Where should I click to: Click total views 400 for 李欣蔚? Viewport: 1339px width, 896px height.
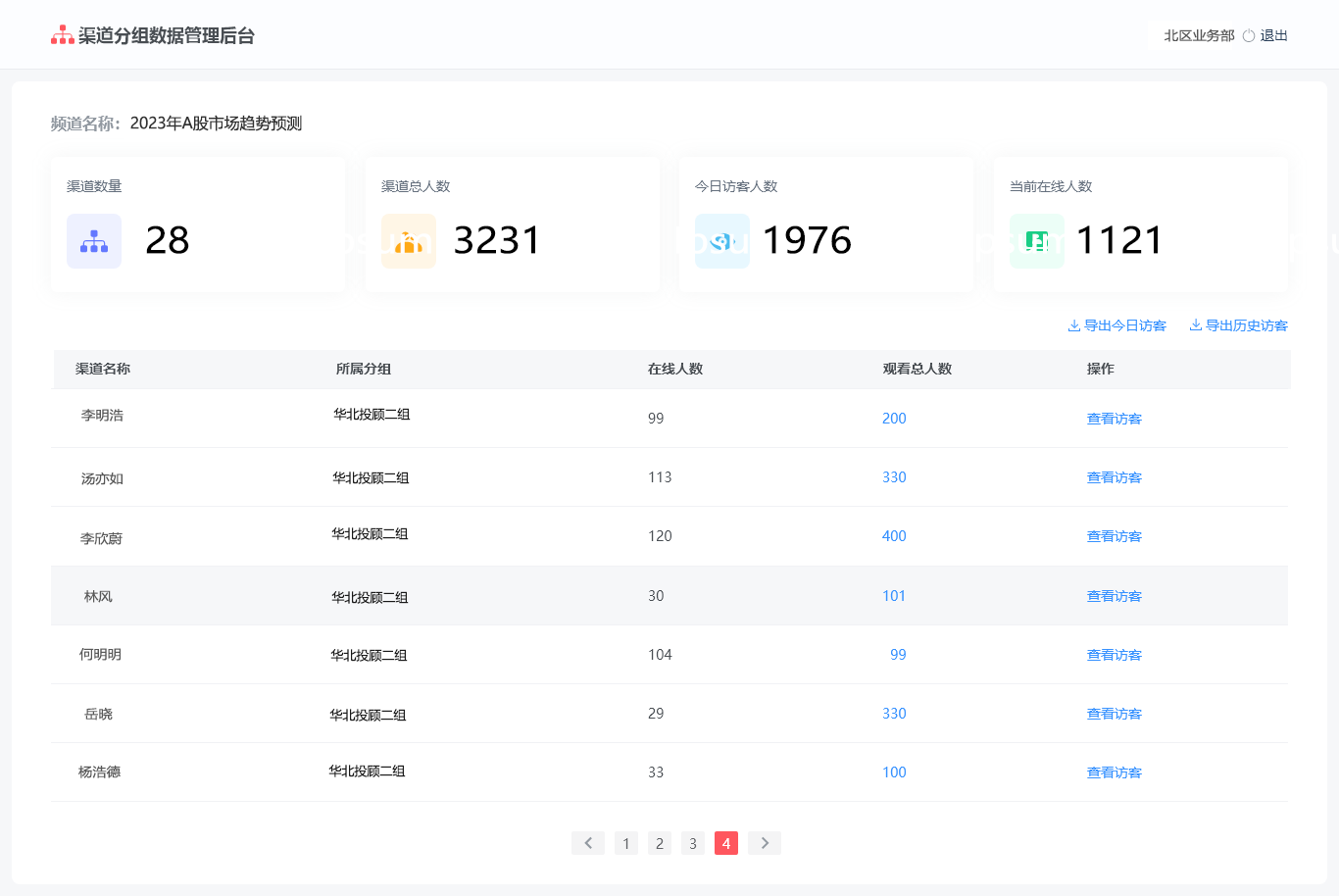[x=894, y=536]
